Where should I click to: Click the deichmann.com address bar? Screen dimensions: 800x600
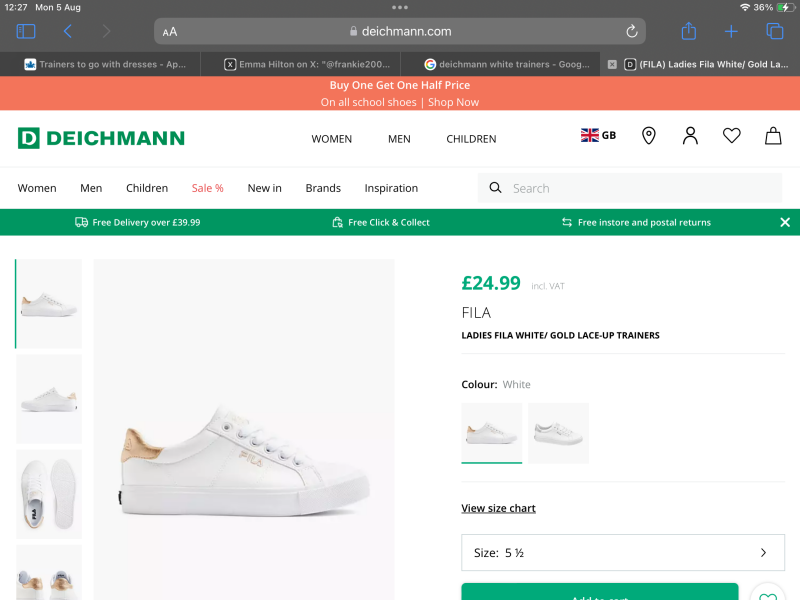tap(400, 32)
